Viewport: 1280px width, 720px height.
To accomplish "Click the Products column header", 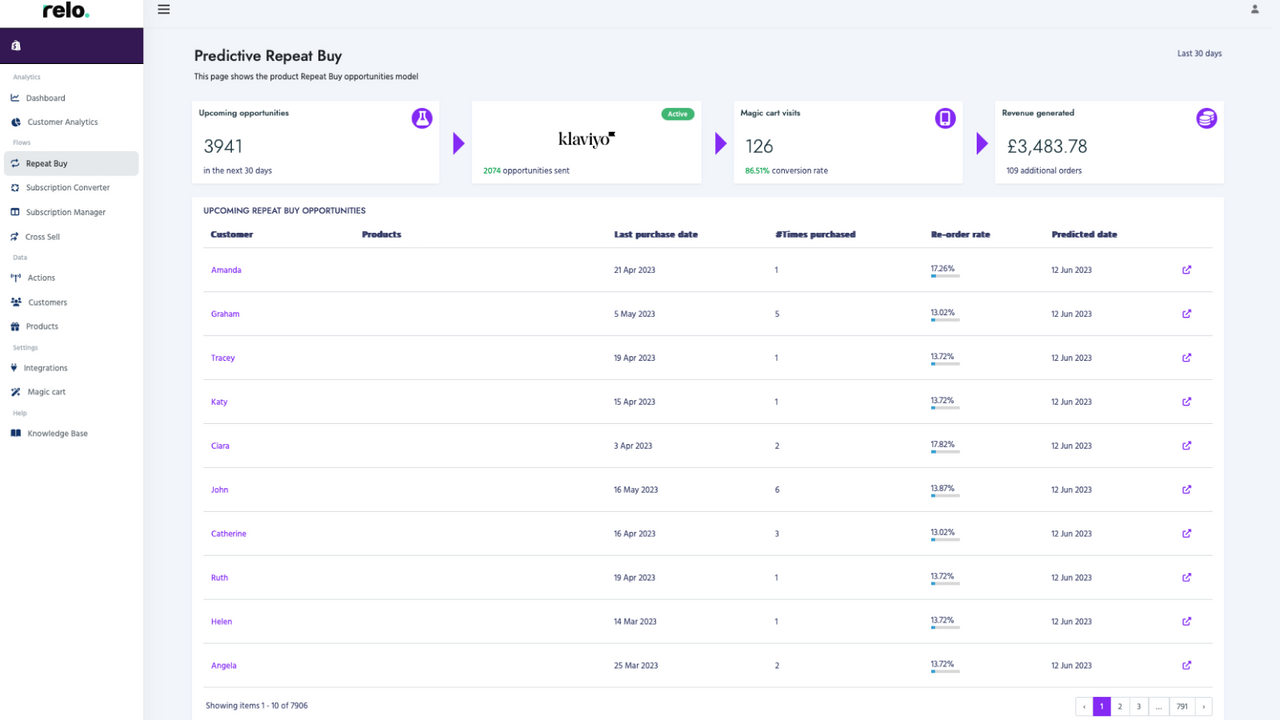I will 381,235.
